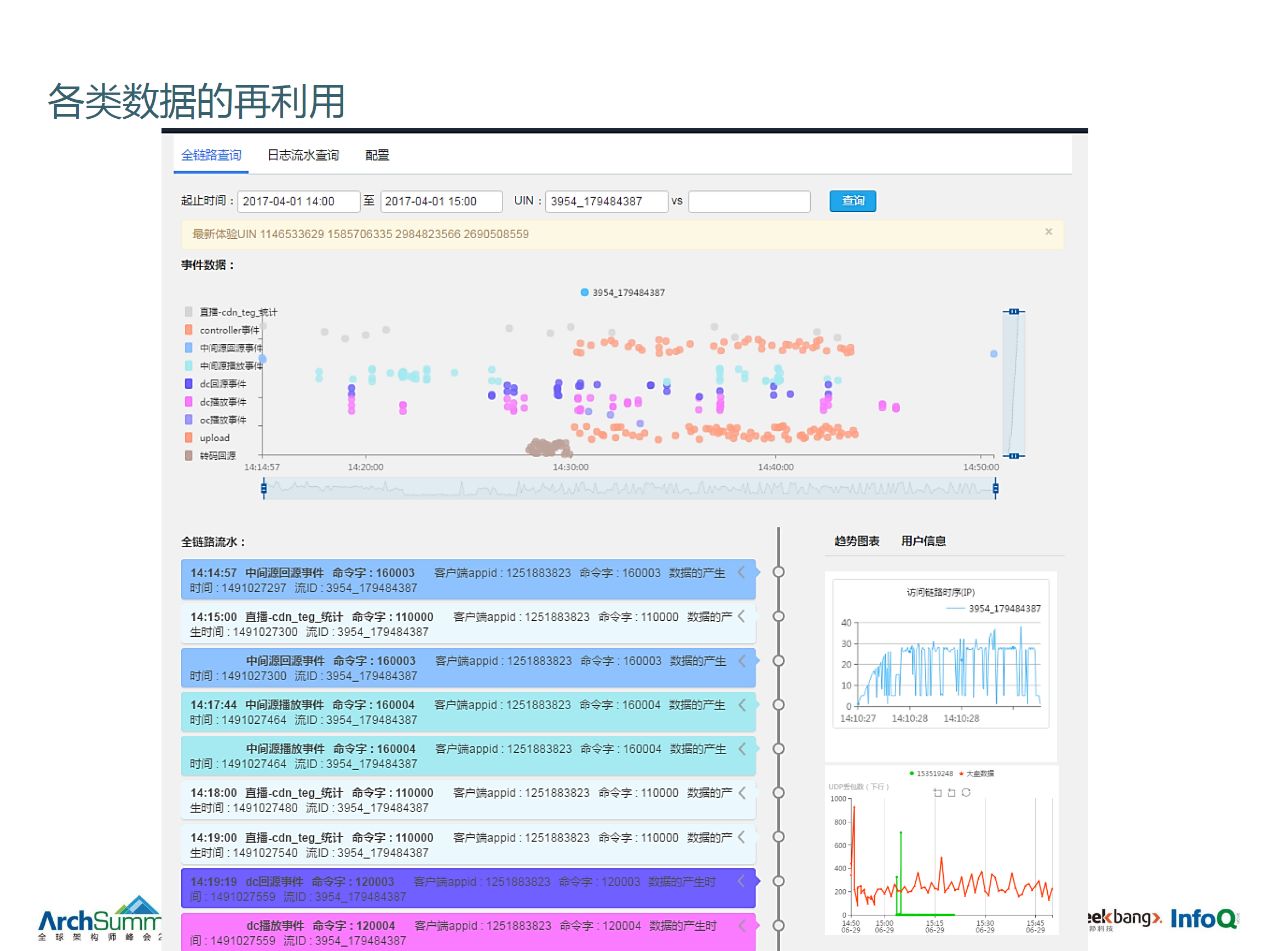Hide the upload legend series
The image size is (1270, 951).
point(207,438)
